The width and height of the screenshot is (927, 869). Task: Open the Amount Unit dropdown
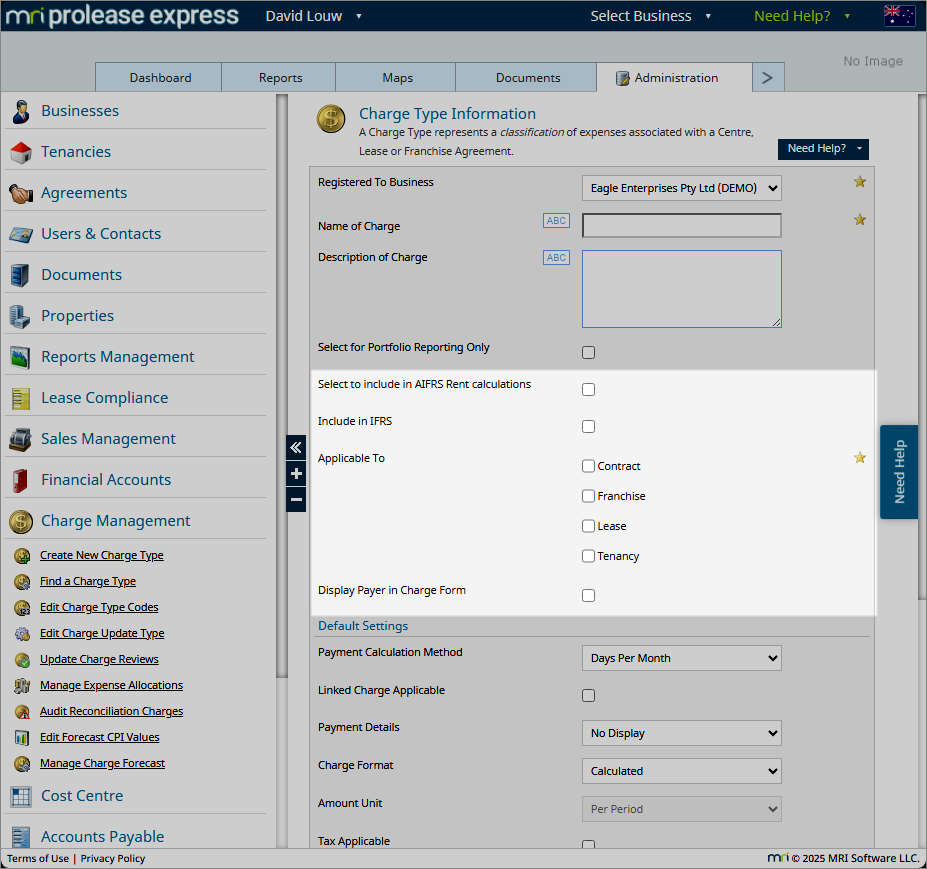pyautogui.click(x=682, y=809)
